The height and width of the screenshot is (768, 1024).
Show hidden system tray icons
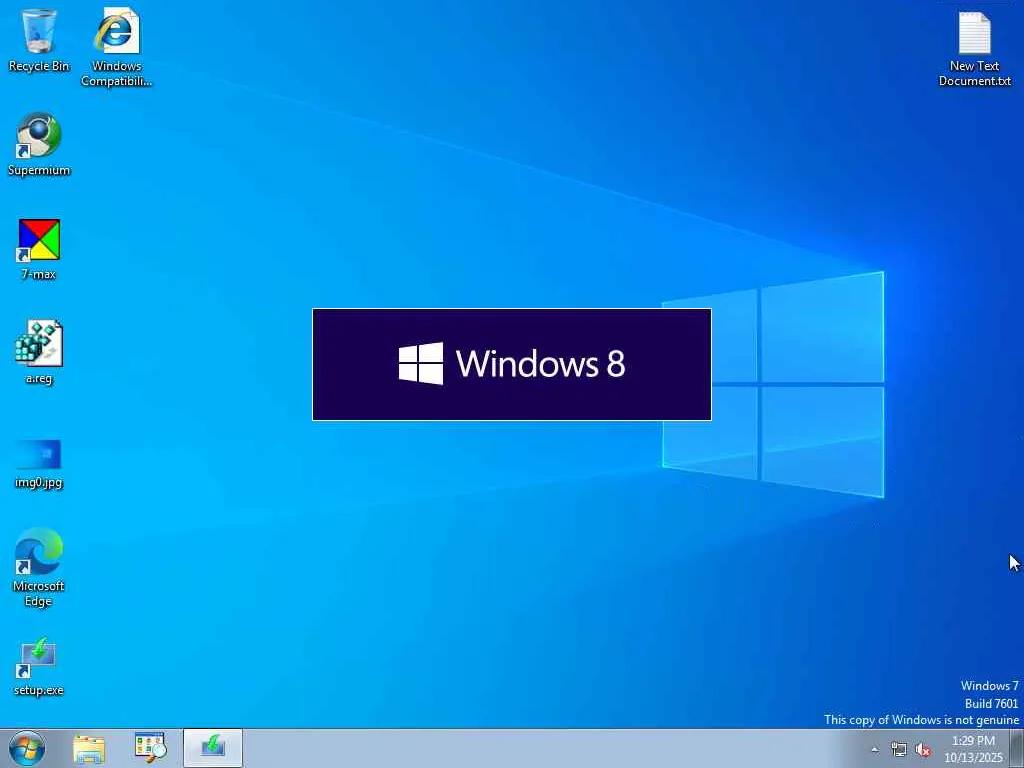tap(874, 750)
